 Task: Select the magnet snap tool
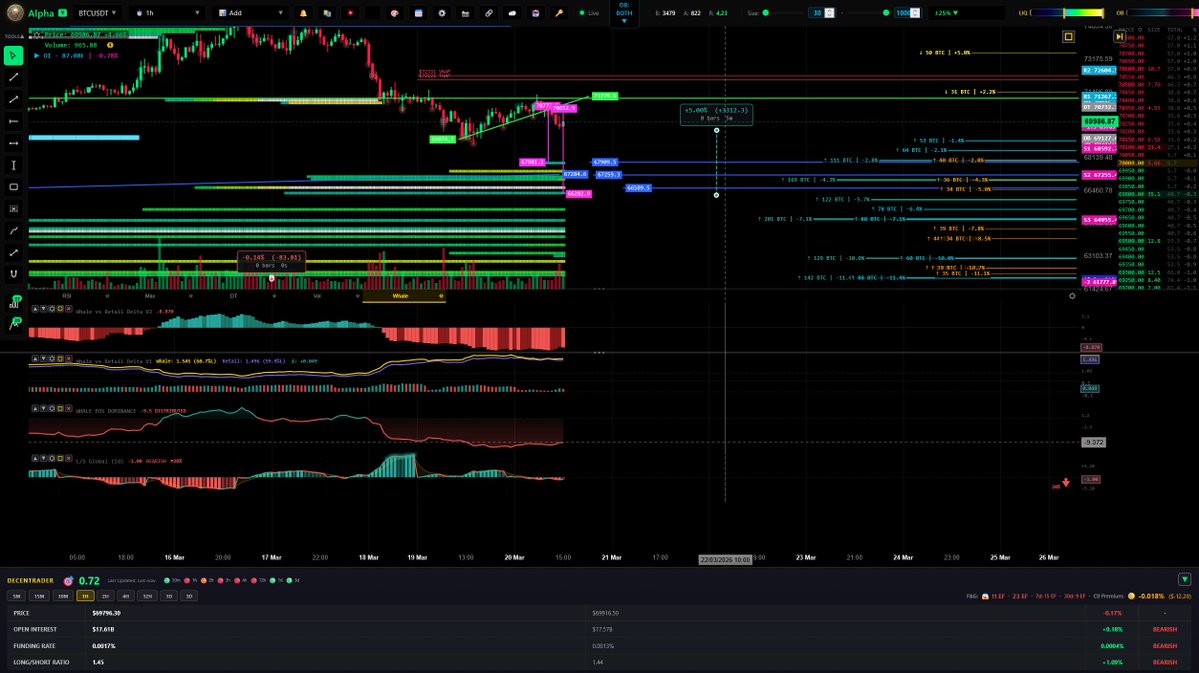13,274
